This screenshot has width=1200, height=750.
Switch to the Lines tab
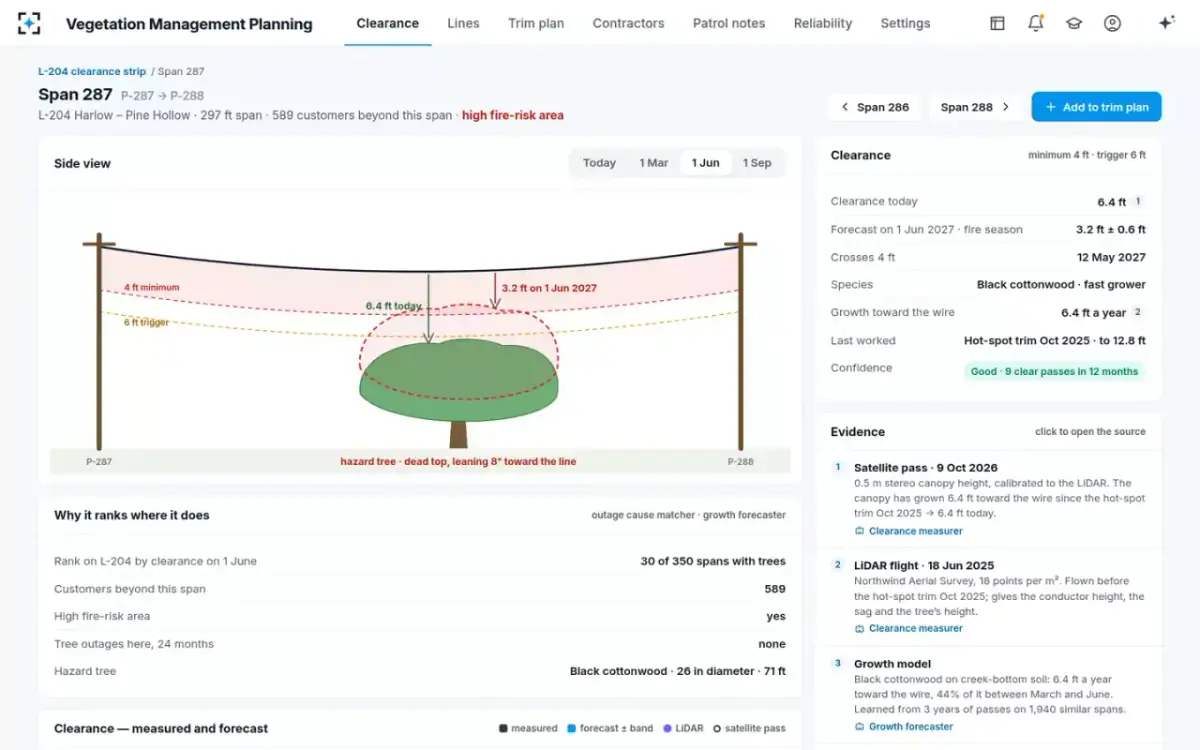pyautogui.click(x=463, y=23)
